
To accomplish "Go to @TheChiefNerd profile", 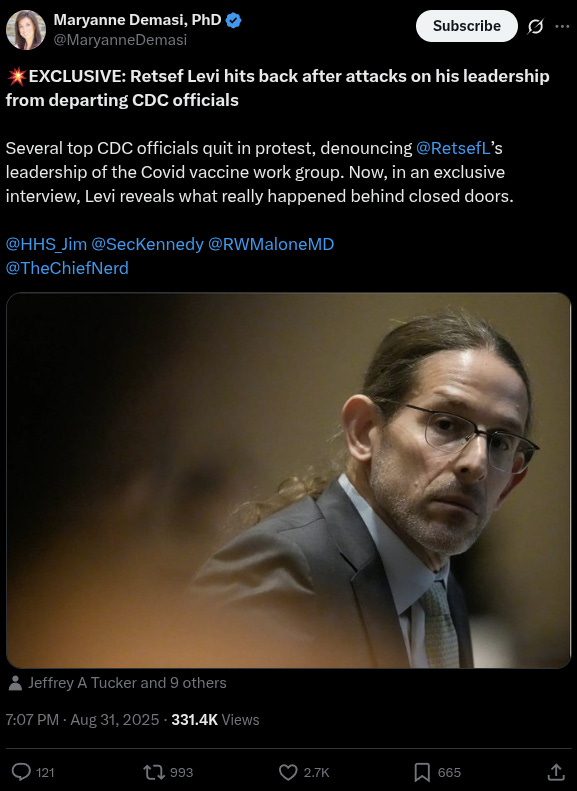I will pos(67,268).
